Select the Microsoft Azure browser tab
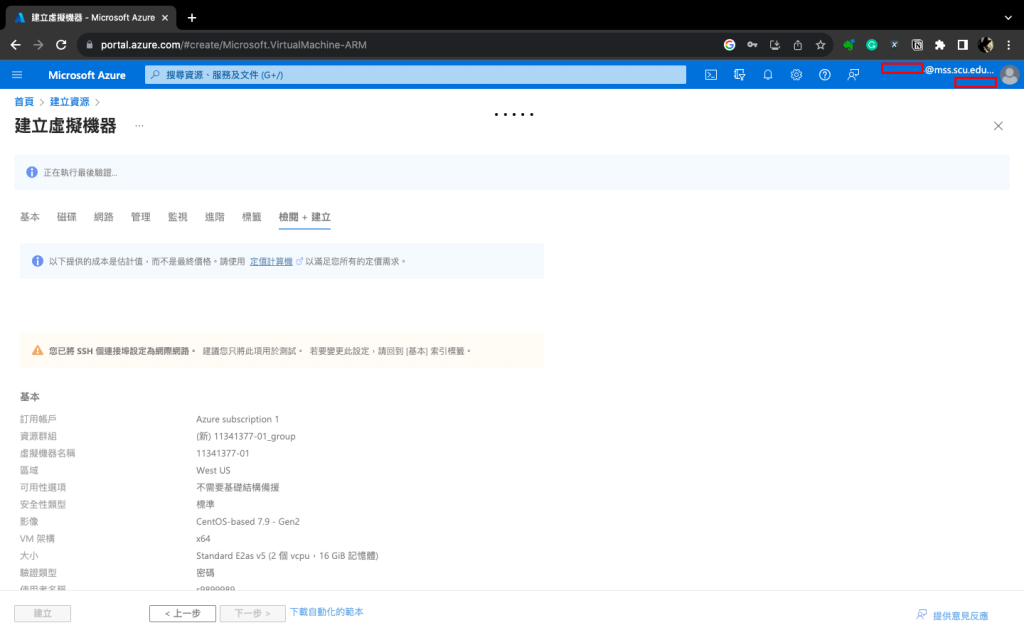The image size is (1024, 640). click(91, 18)
